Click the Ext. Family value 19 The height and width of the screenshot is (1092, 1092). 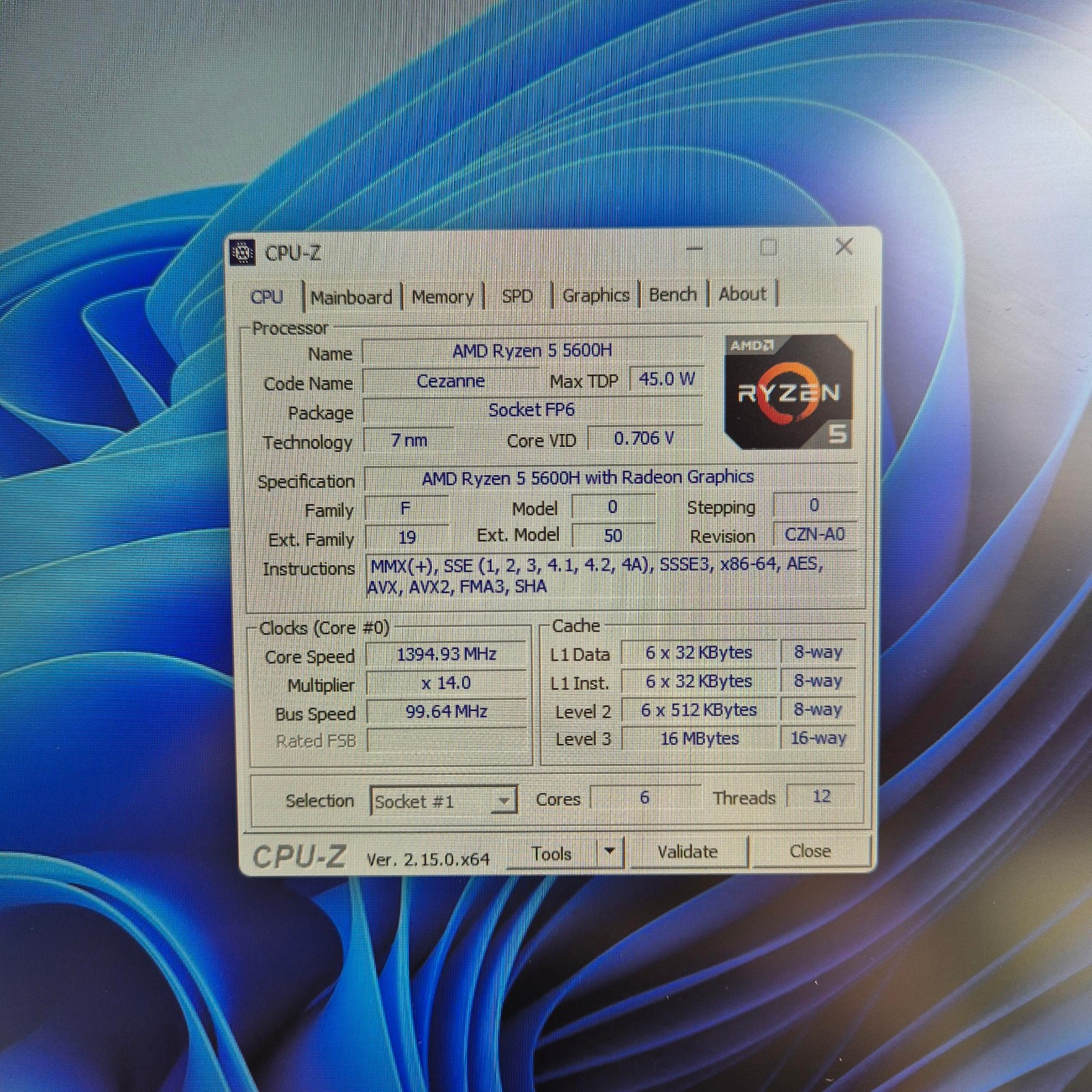click(x=407, y=537)
